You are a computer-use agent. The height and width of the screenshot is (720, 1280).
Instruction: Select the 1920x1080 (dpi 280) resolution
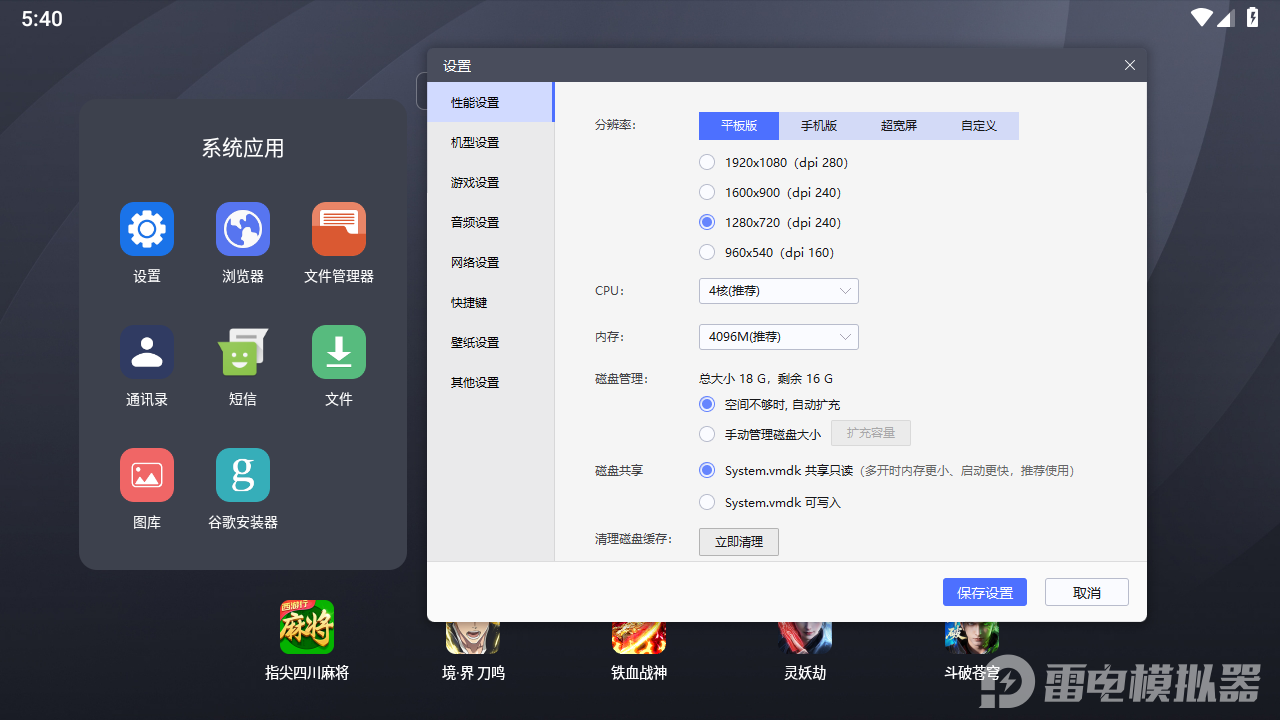tap(707, 162)
